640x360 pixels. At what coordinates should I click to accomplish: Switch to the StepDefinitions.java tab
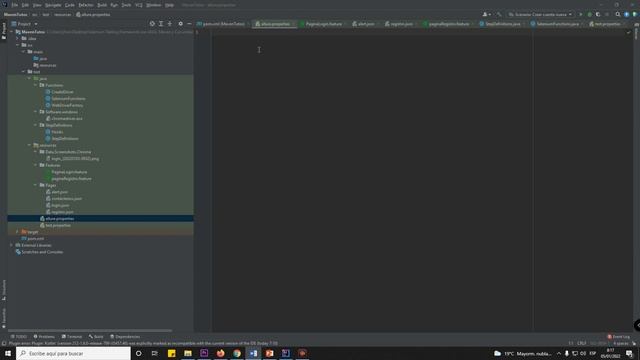tap(502, 24)
